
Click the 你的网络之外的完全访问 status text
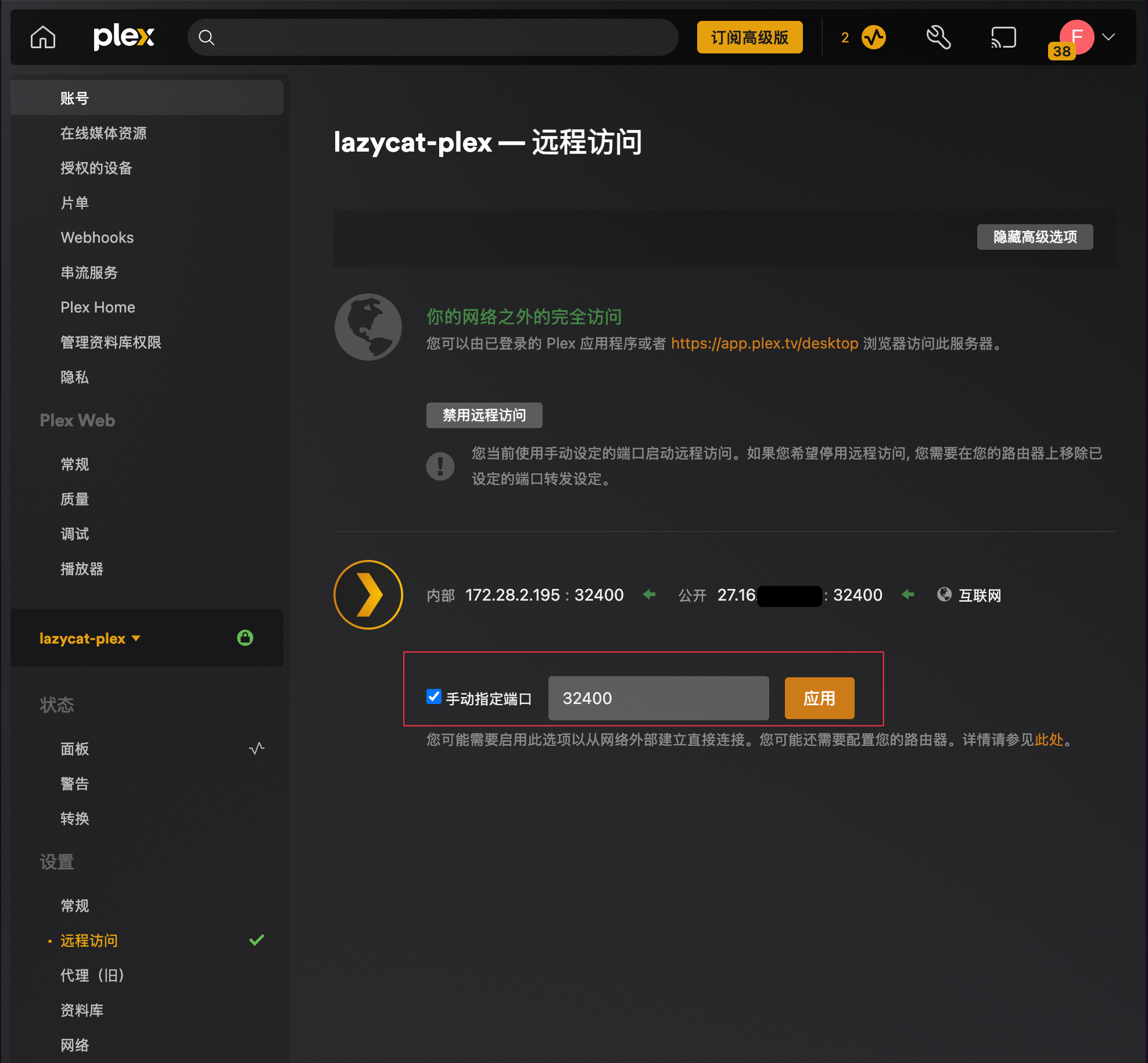(524, 317)
